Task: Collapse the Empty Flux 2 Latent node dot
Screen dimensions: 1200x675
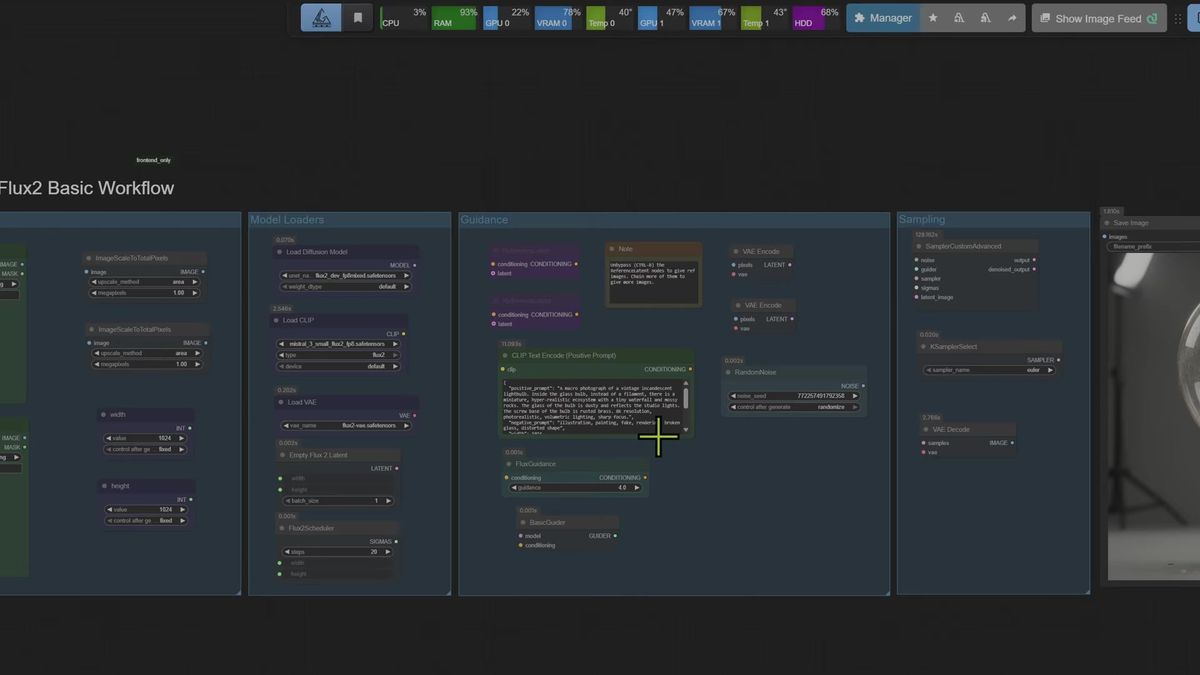Action: click(280, 455)
